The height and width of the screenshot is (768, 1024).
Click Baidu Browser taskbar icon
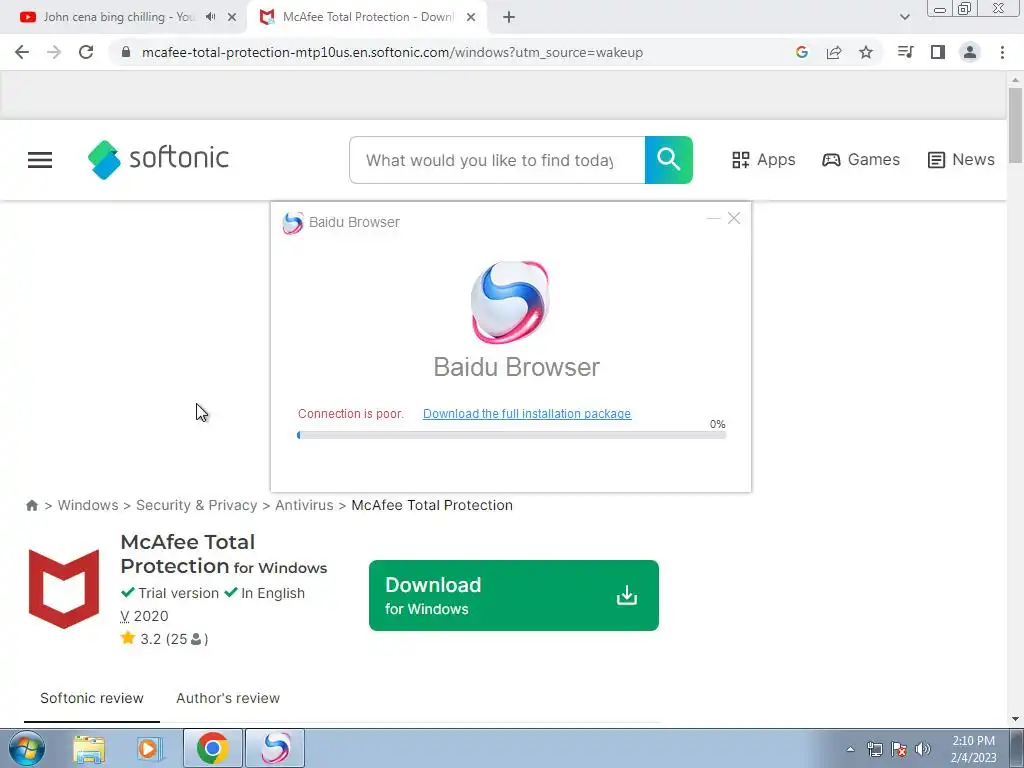[x=275, y=748]
